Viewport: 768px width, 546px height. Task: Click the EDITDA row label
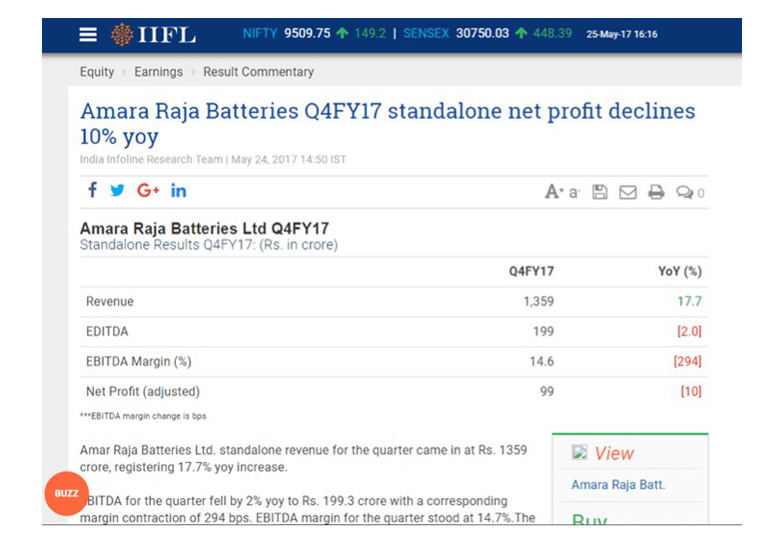coord(107,332)
